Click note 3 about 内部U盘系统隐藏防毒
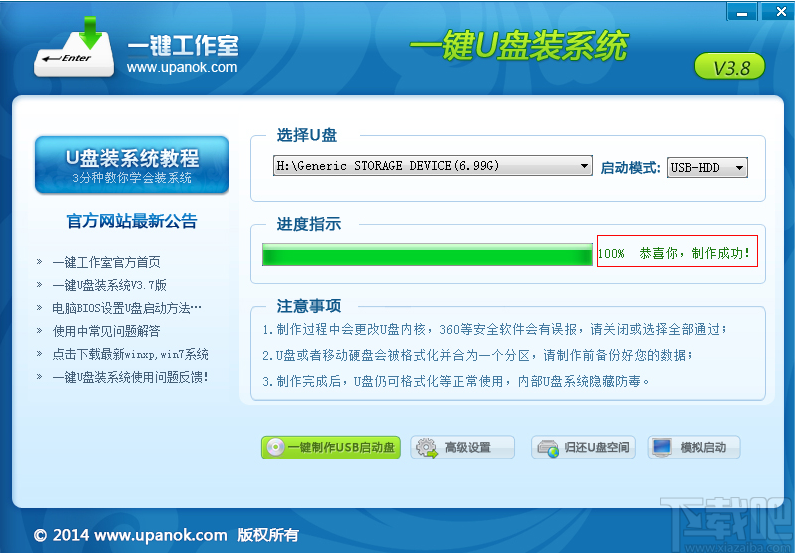Screen dimensions: 795x553 coord(455,381)
